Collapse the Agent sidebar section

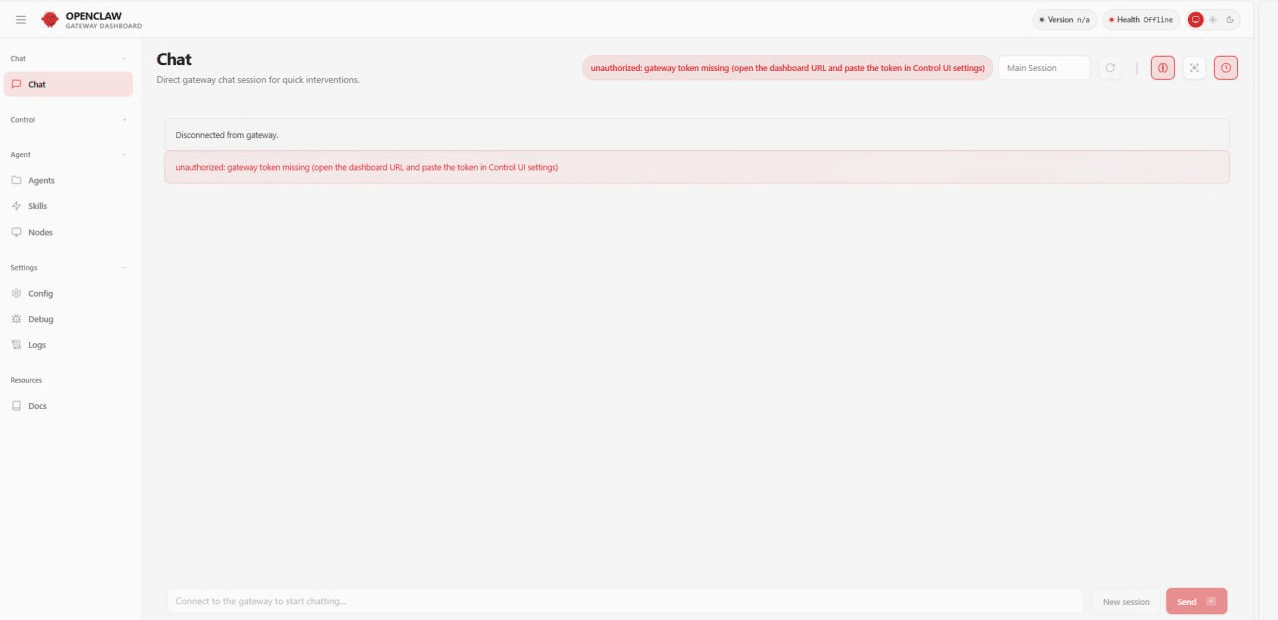[x=124, y=155]
